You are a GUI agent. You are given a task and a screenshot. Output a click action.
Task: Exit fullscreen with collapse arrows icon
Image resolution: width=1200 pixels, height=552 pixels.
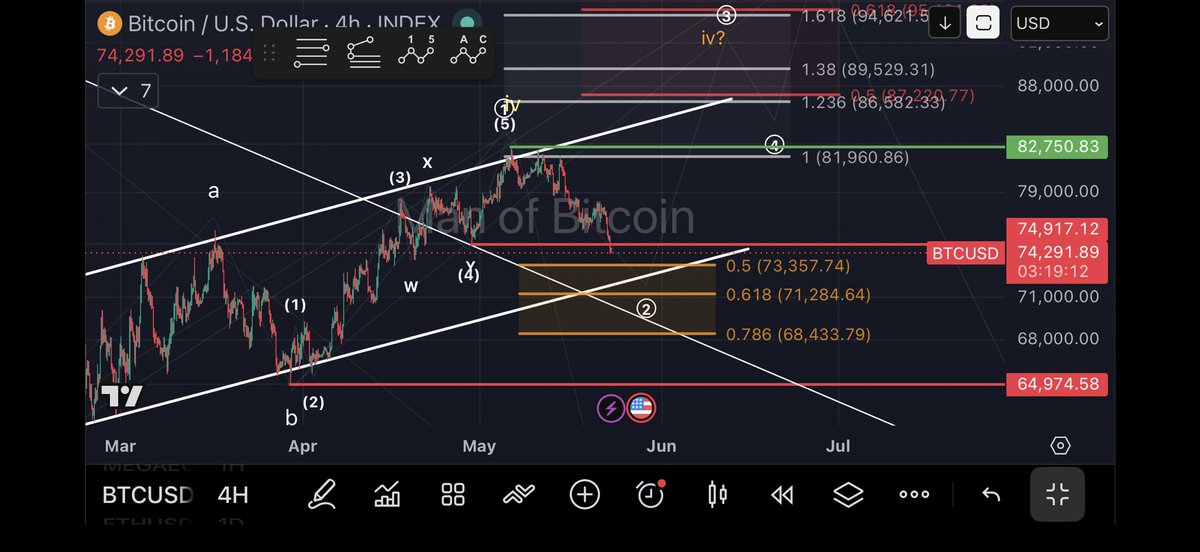click(x=1057, y=494)
